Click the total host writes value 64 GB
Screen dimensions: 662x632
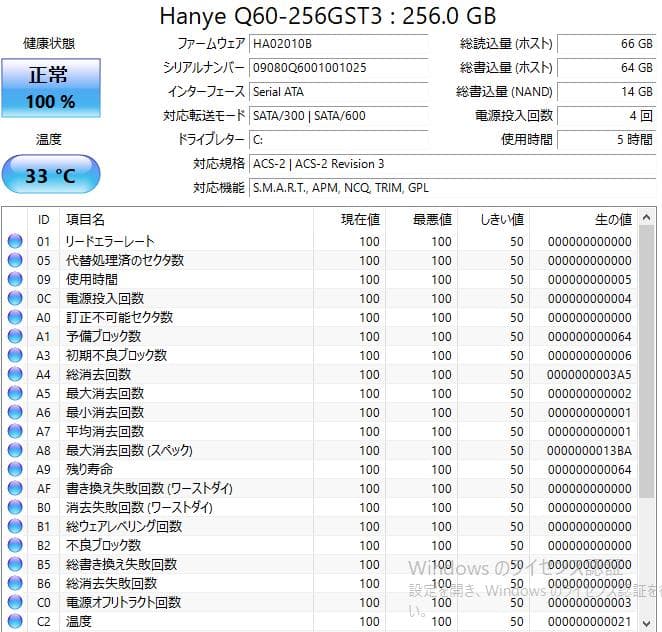606,68
